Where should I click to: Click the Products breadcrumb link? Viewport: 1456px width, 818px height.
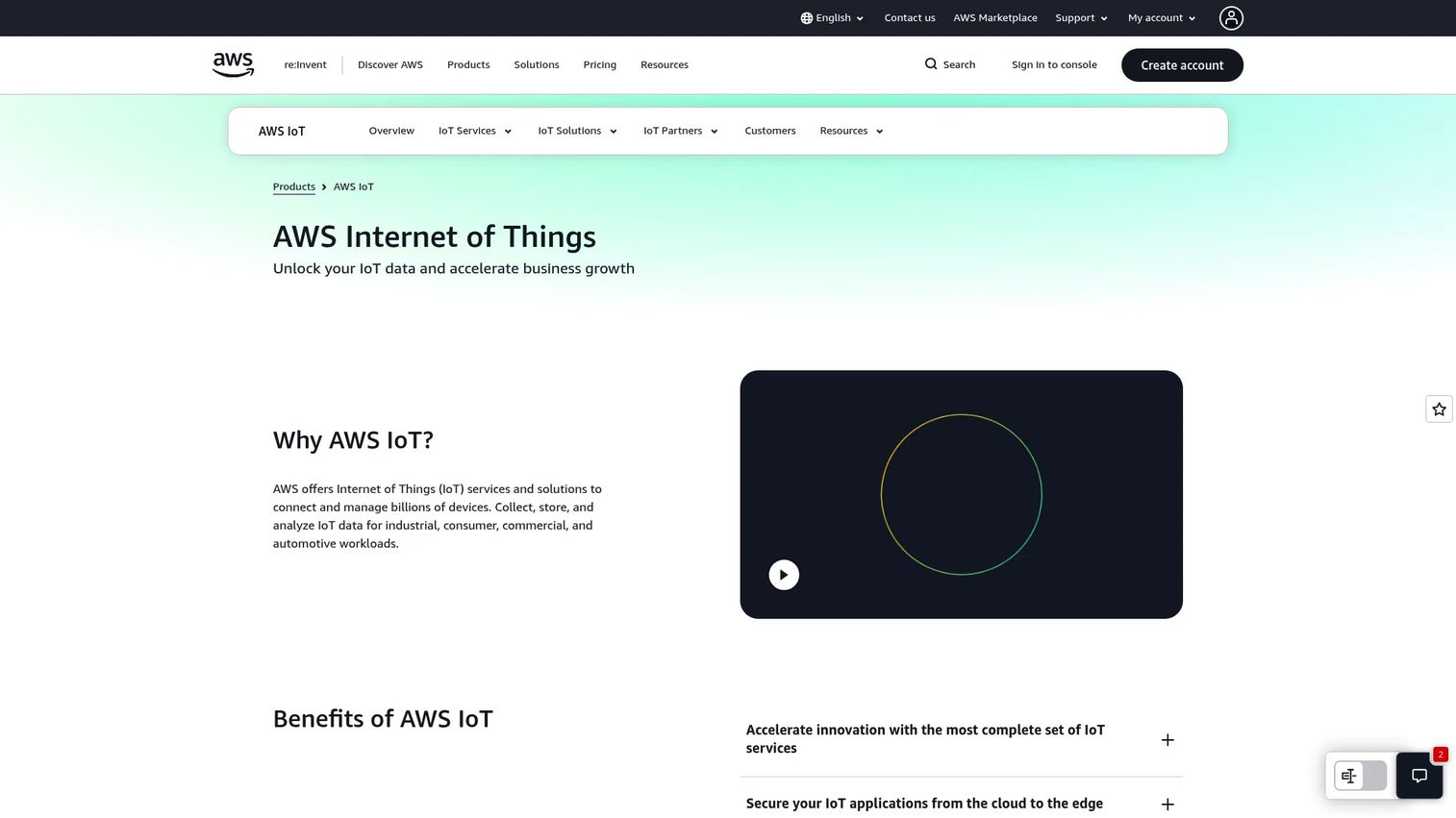[294, 186]
